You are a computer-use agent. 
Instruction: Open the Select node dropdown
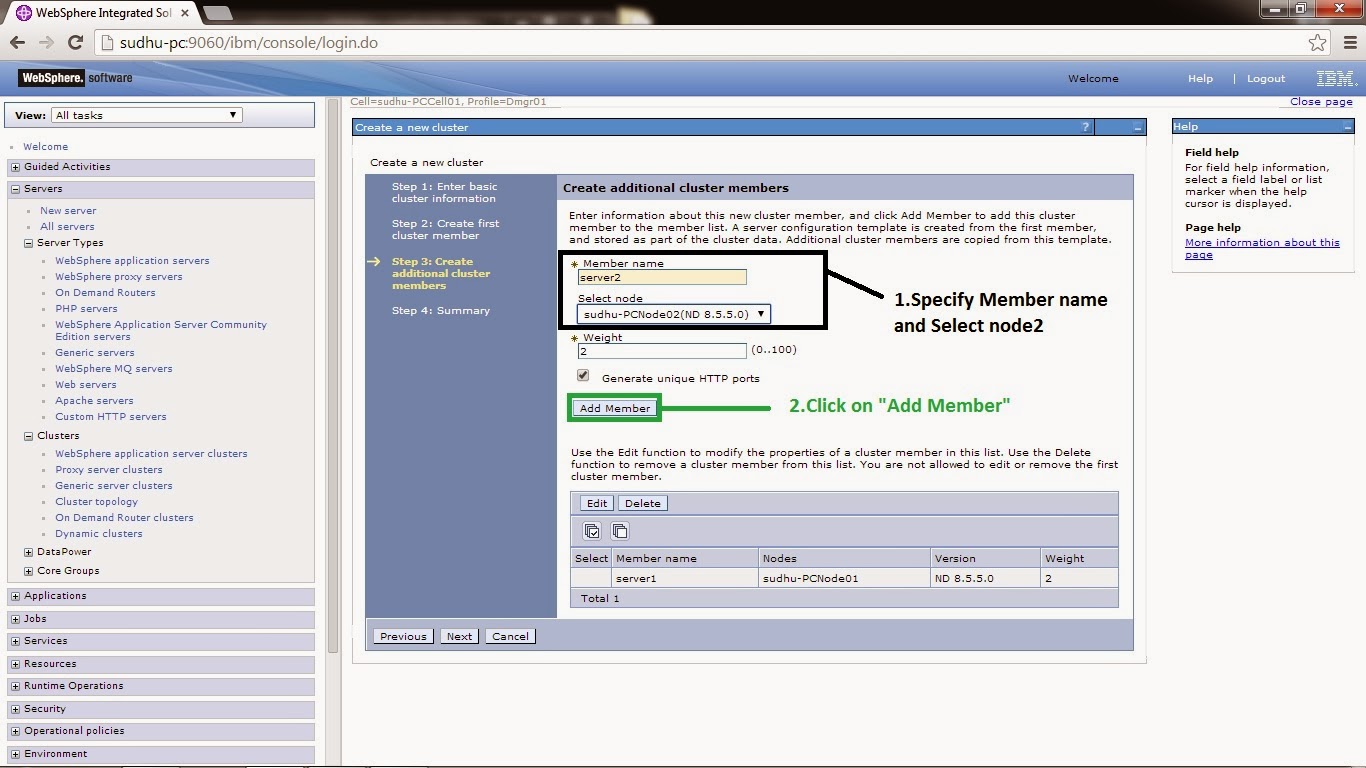point(674,314)
